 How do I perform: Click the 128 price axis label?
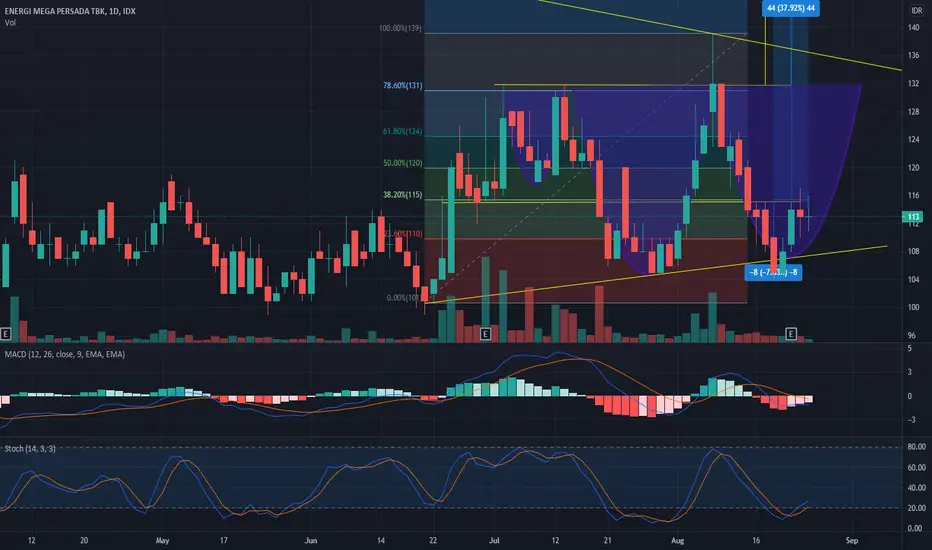pos(914,112)
